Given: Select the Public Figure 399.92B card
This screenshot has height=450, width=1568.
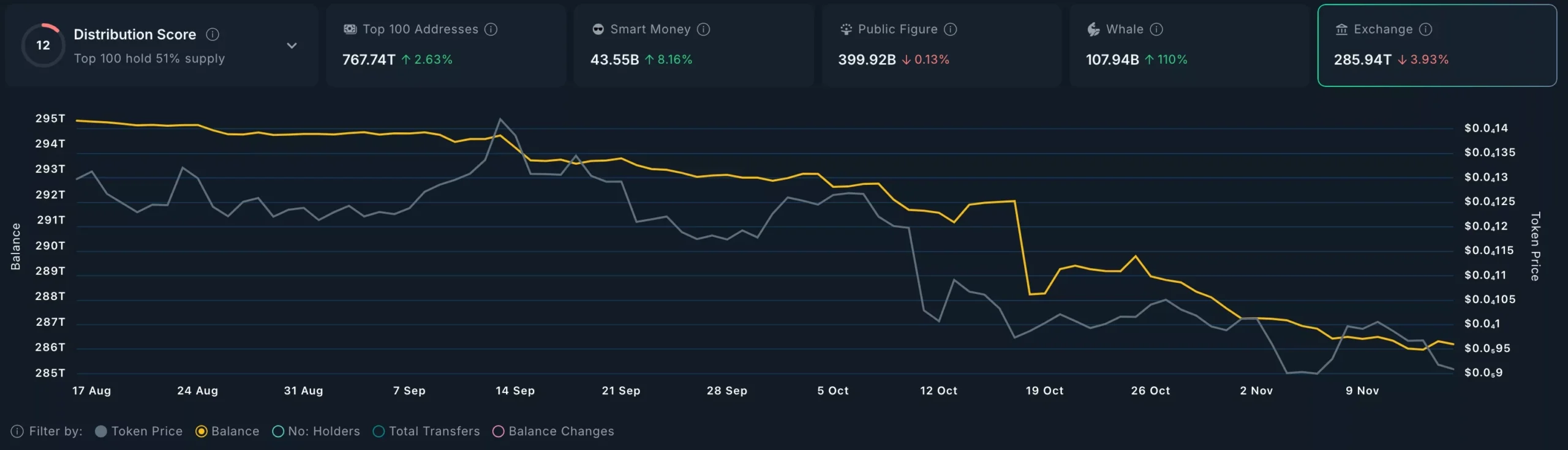Looking at the screenshot, I should (x=941, y=46).
